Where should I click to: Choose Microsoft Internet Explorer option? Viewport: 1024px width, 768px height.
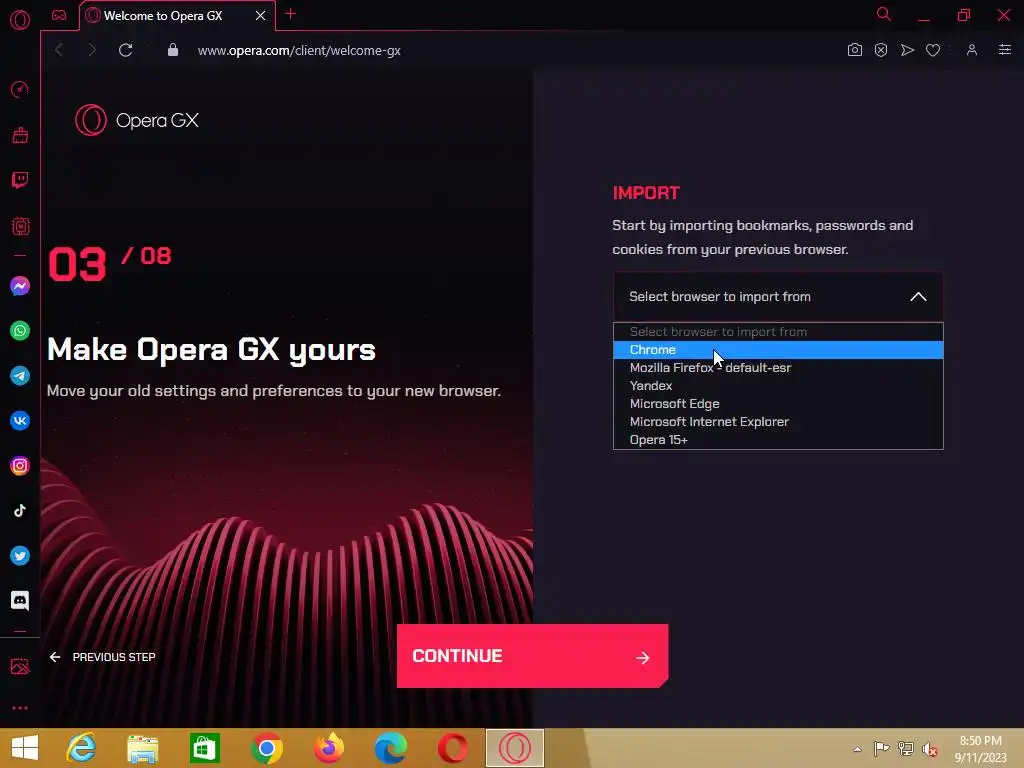(778, 422)
